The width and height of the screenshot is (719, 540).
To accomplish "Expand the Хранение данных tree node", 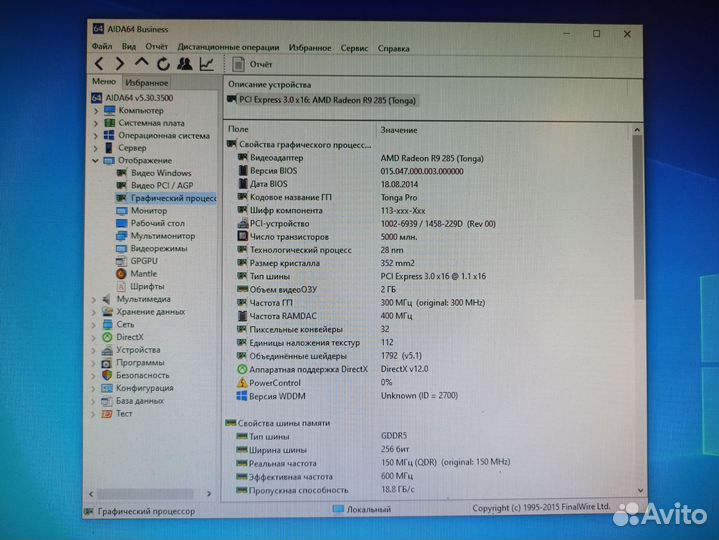I will tap(94, 312).
